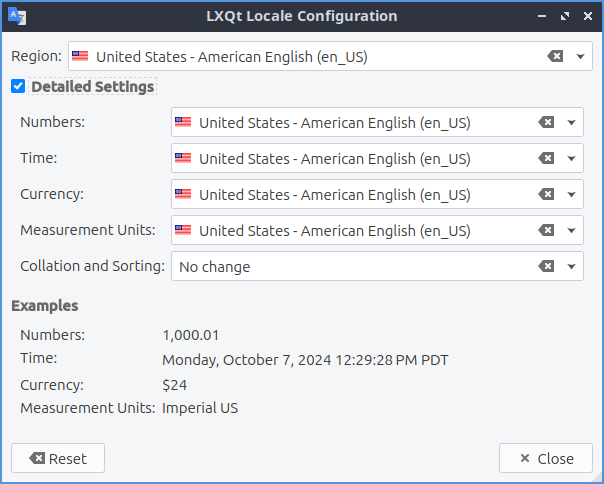Expand the Region dropdown arrow
Viewport: 604px width, 484px height.
coord(582,57)
